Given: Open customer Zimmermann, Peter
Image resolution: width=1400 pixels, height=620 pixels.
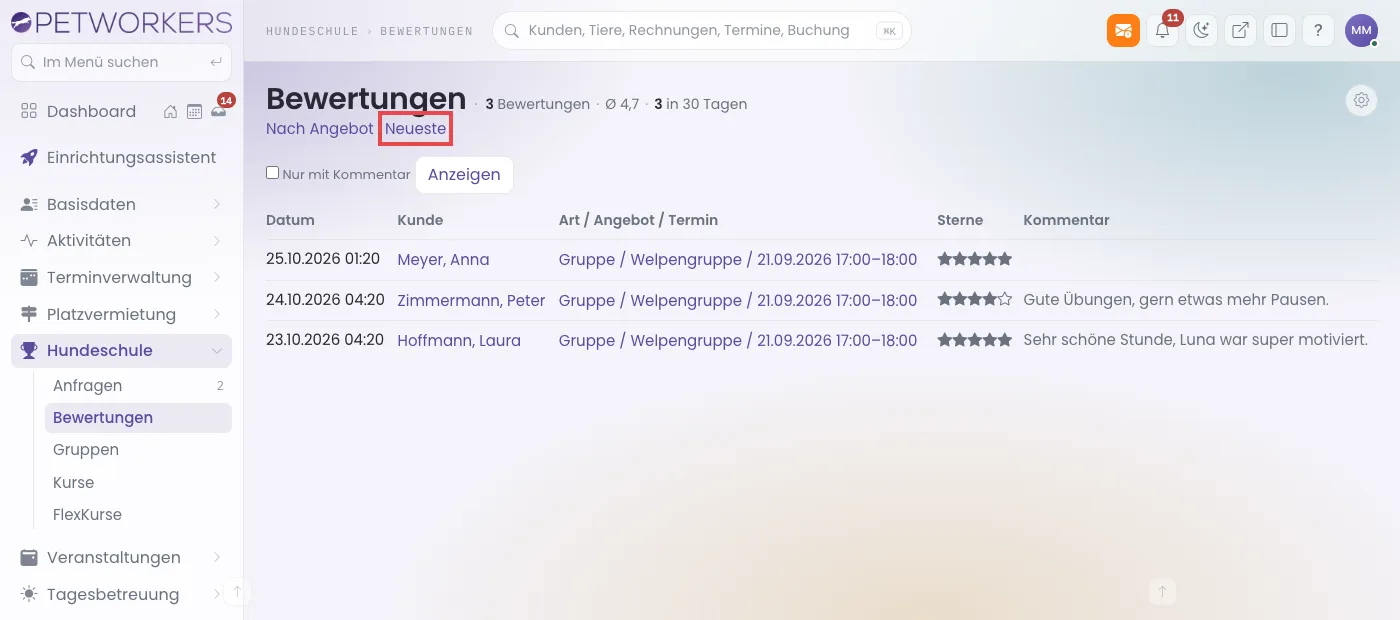Looking at the screenshot, I should click(471, 300).
